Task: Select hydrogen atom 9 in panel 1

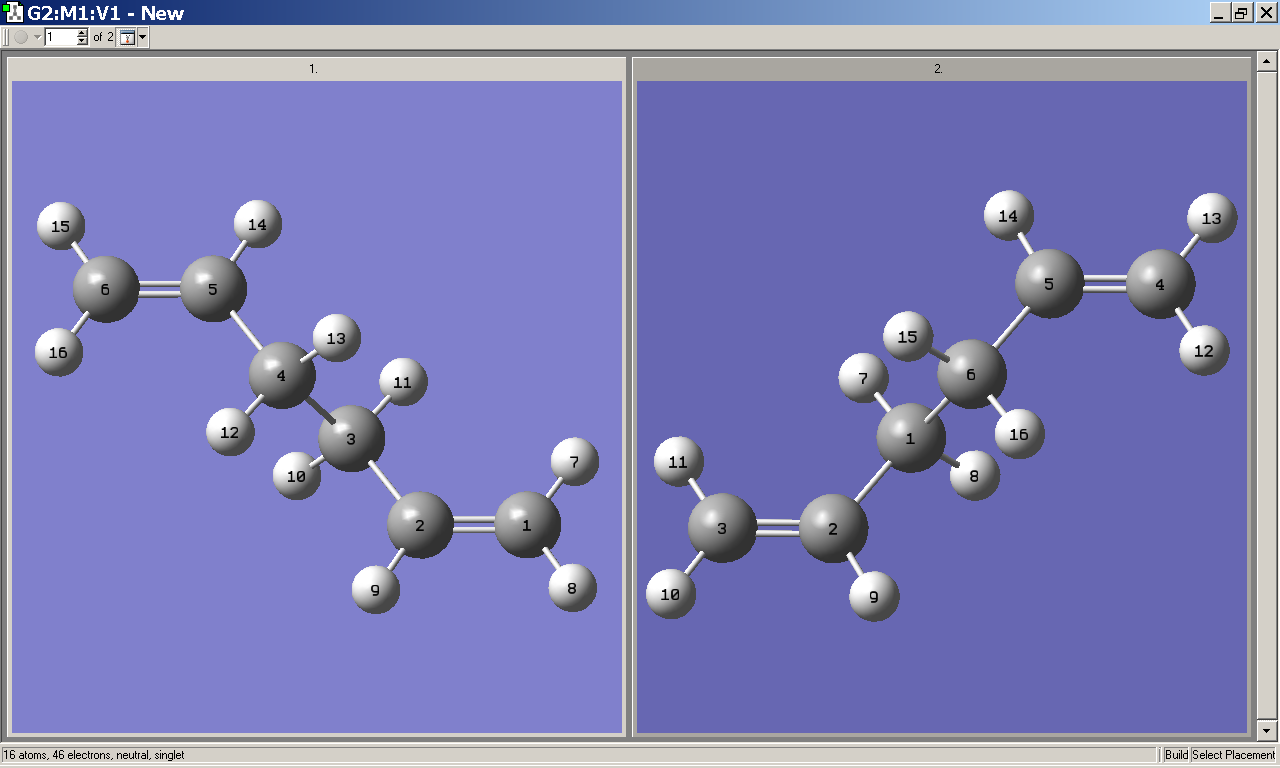Action: pos(376,589)
